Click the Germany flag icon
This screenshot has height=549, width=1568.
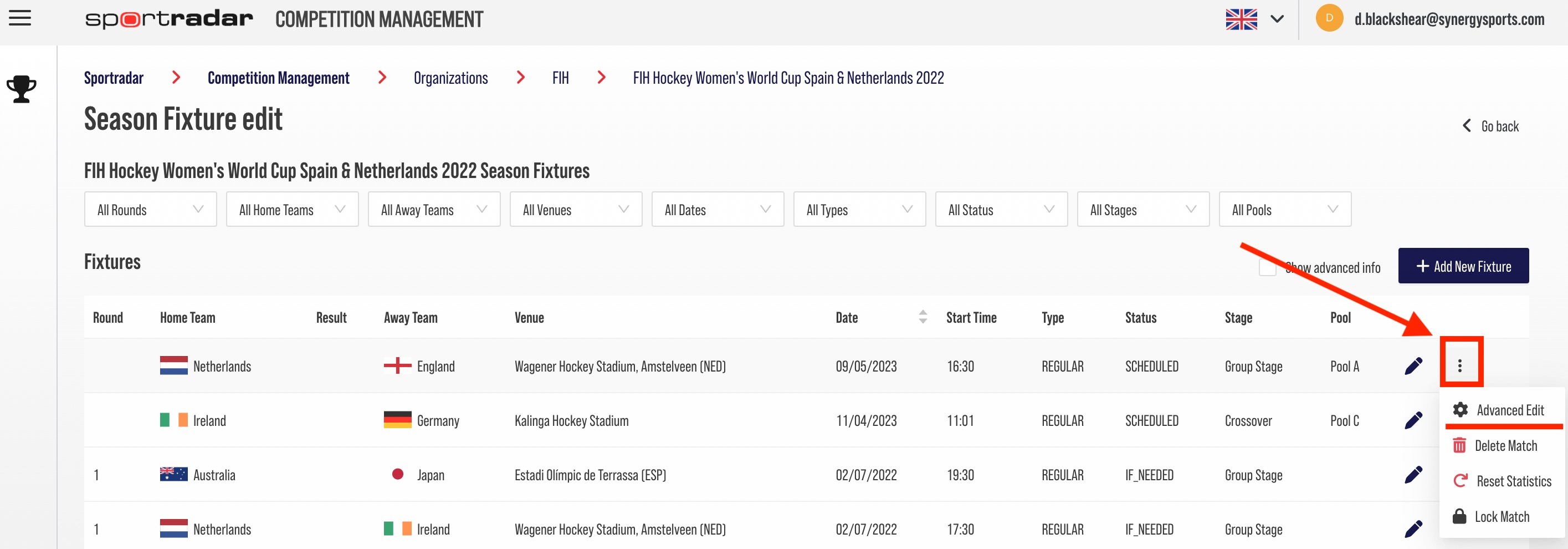[397, 420]
